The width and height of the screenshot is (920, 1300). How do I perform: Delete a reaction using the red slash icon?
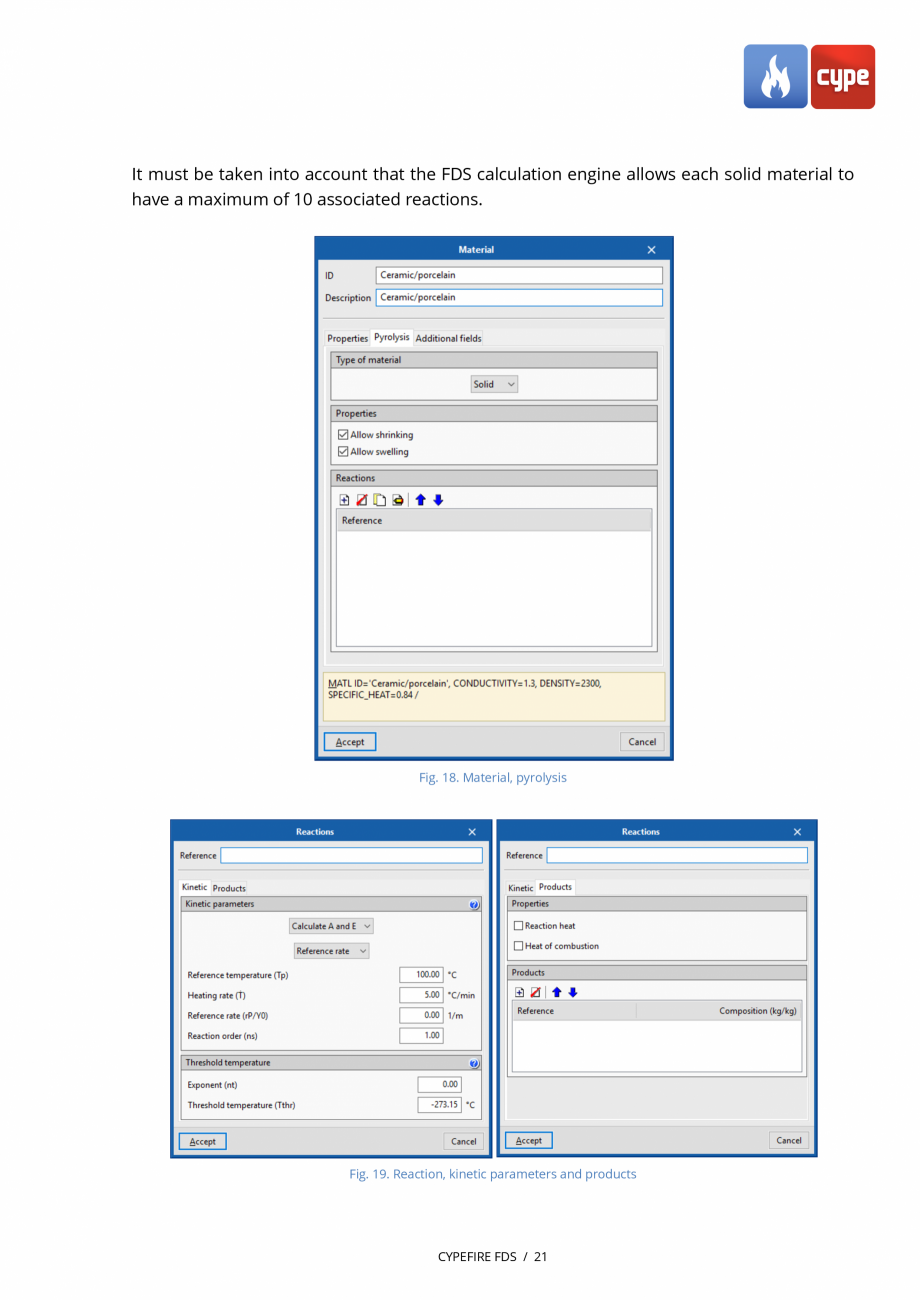coord(361,500)
